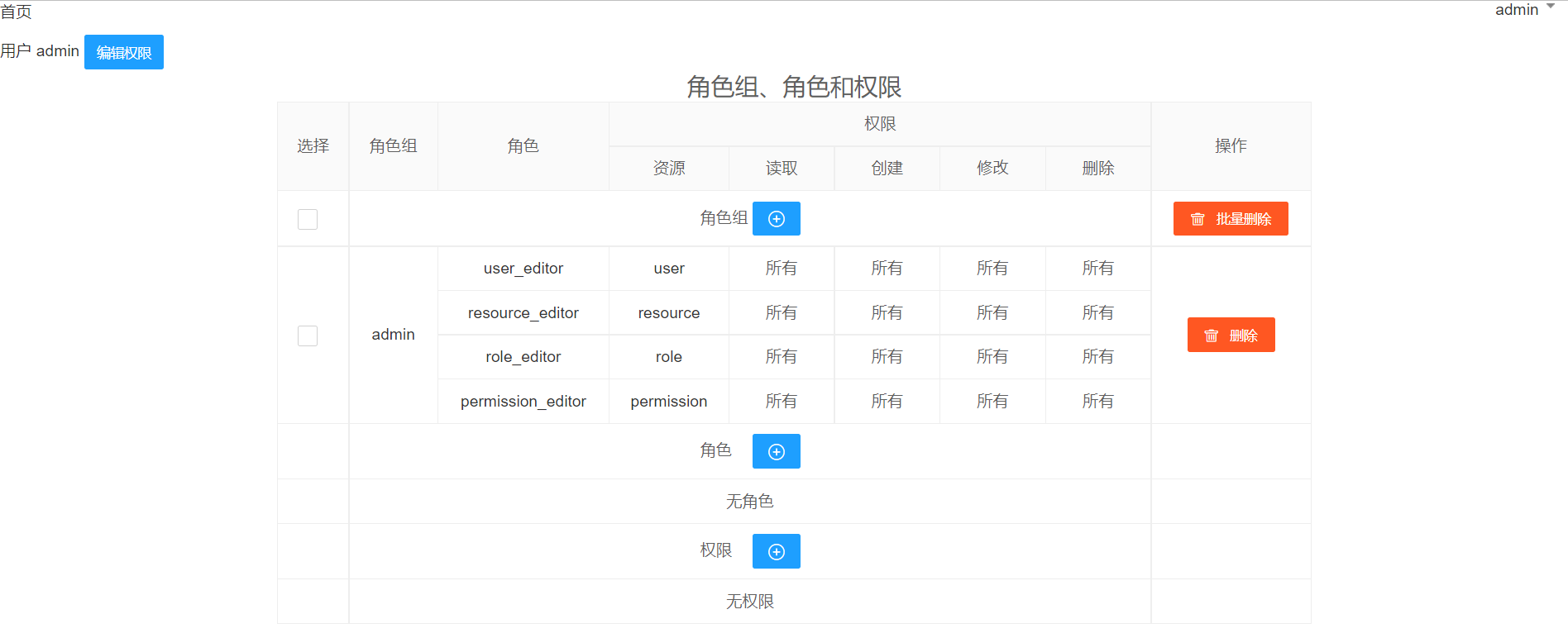Click the add permission plus icon

pyautogui.click(x=776, y=552)
